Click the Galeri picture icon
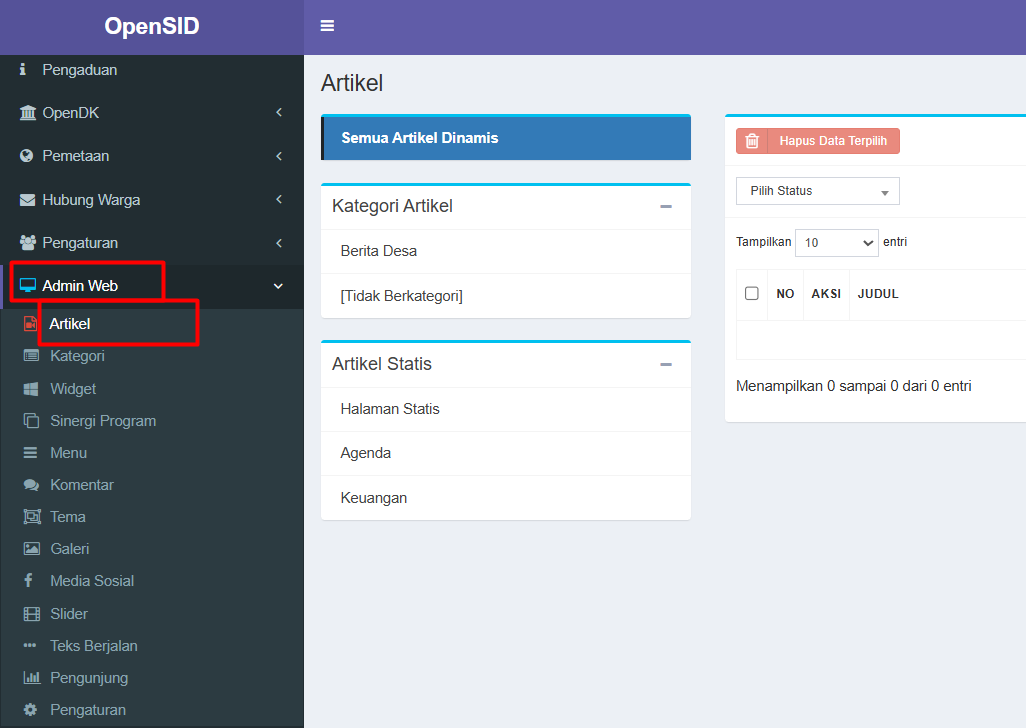This screenshot has width=1026, height=728. coord(31,549)
